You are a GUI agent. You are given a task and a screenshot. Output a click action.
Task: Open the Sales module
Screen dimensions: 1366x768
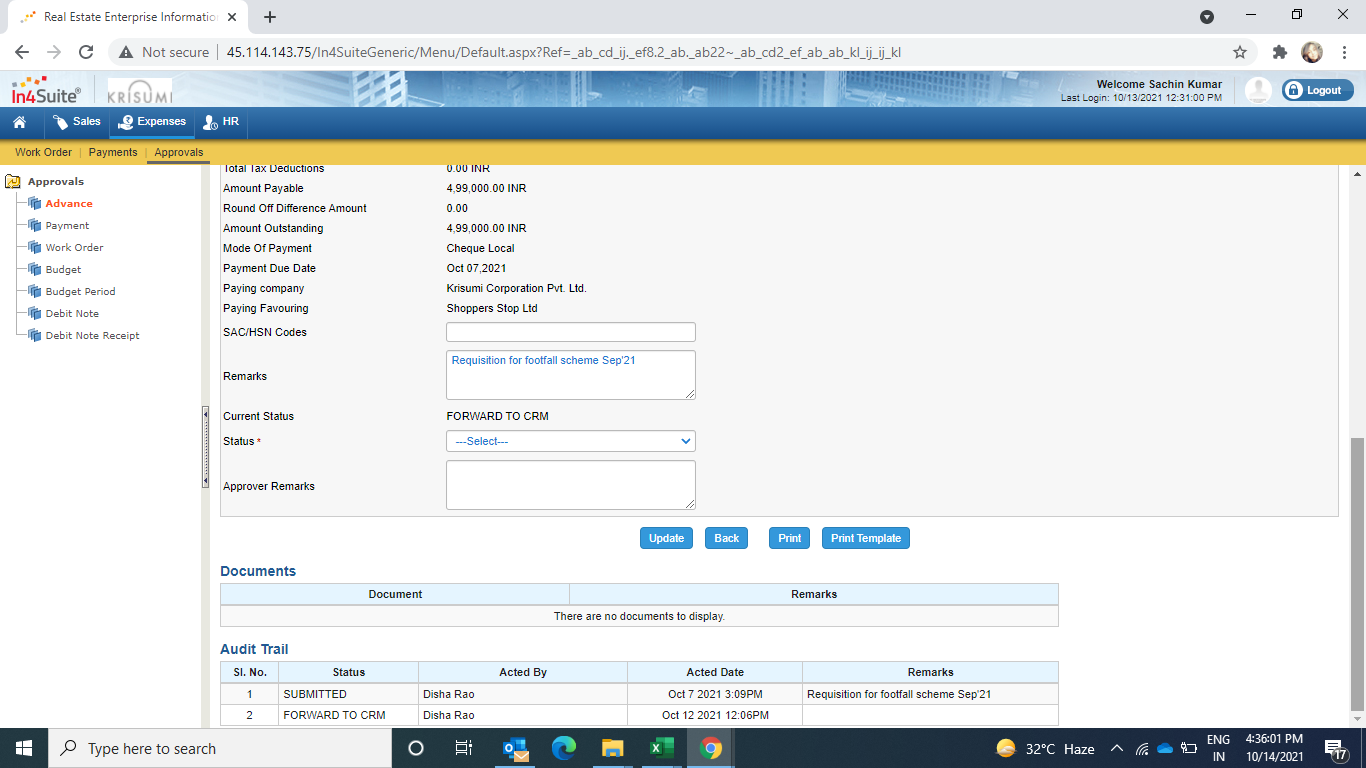[77, 122]
